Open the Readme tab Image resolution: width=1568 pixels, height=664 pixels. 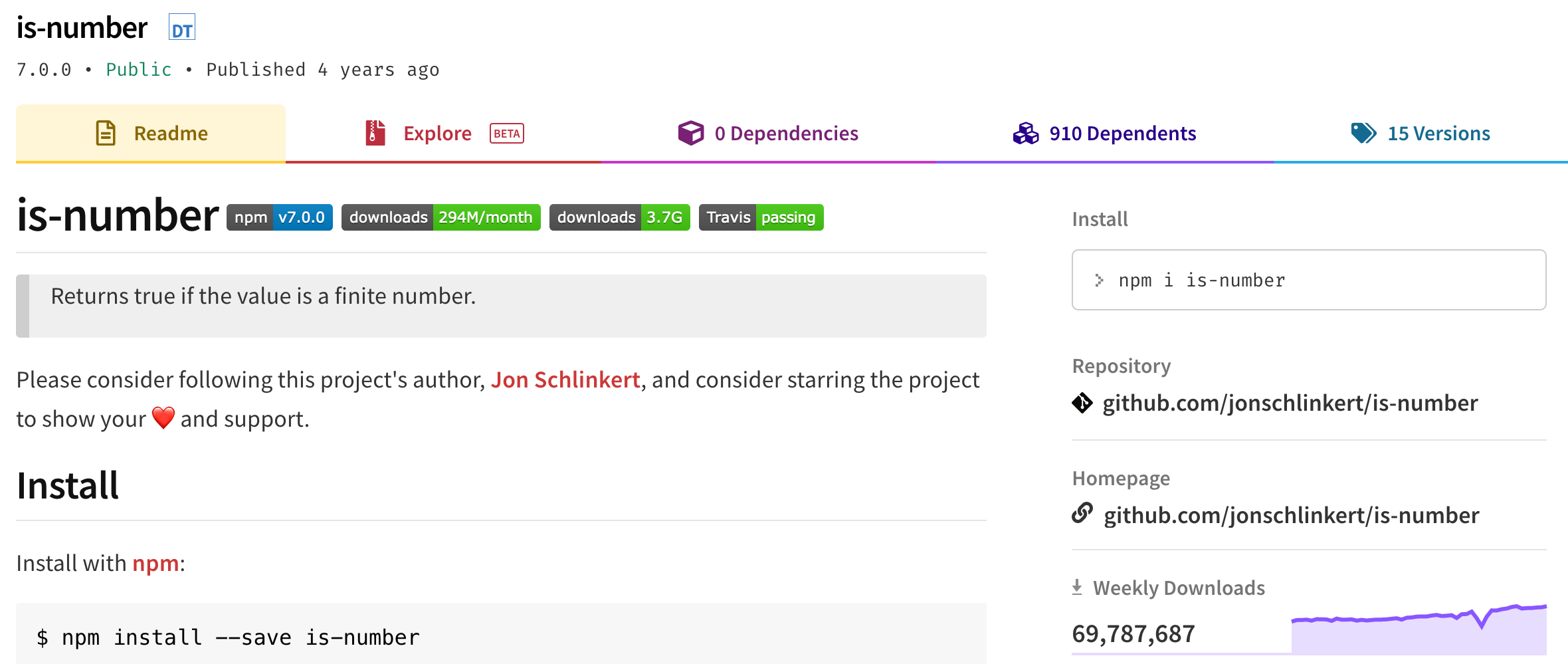(x=151, y=133)
